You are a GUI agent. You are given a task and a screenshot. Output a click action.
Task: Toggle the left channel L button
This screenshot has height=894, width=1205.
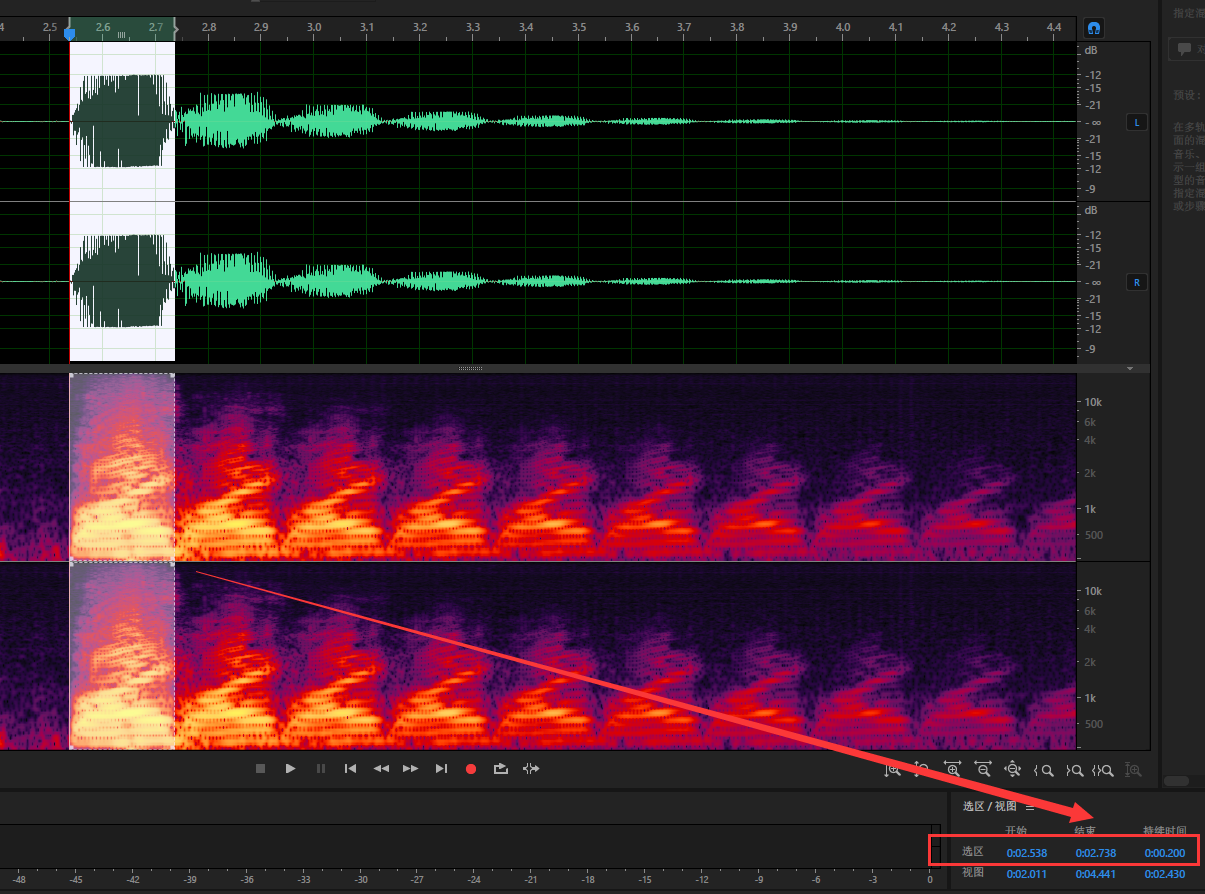(1136, 122)
